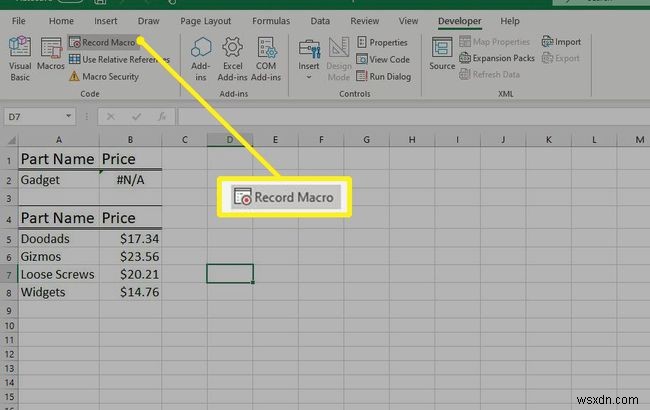The image size is (650, 410).
Task: Toggle Use Relative References
Action: (x=119, y=59)
